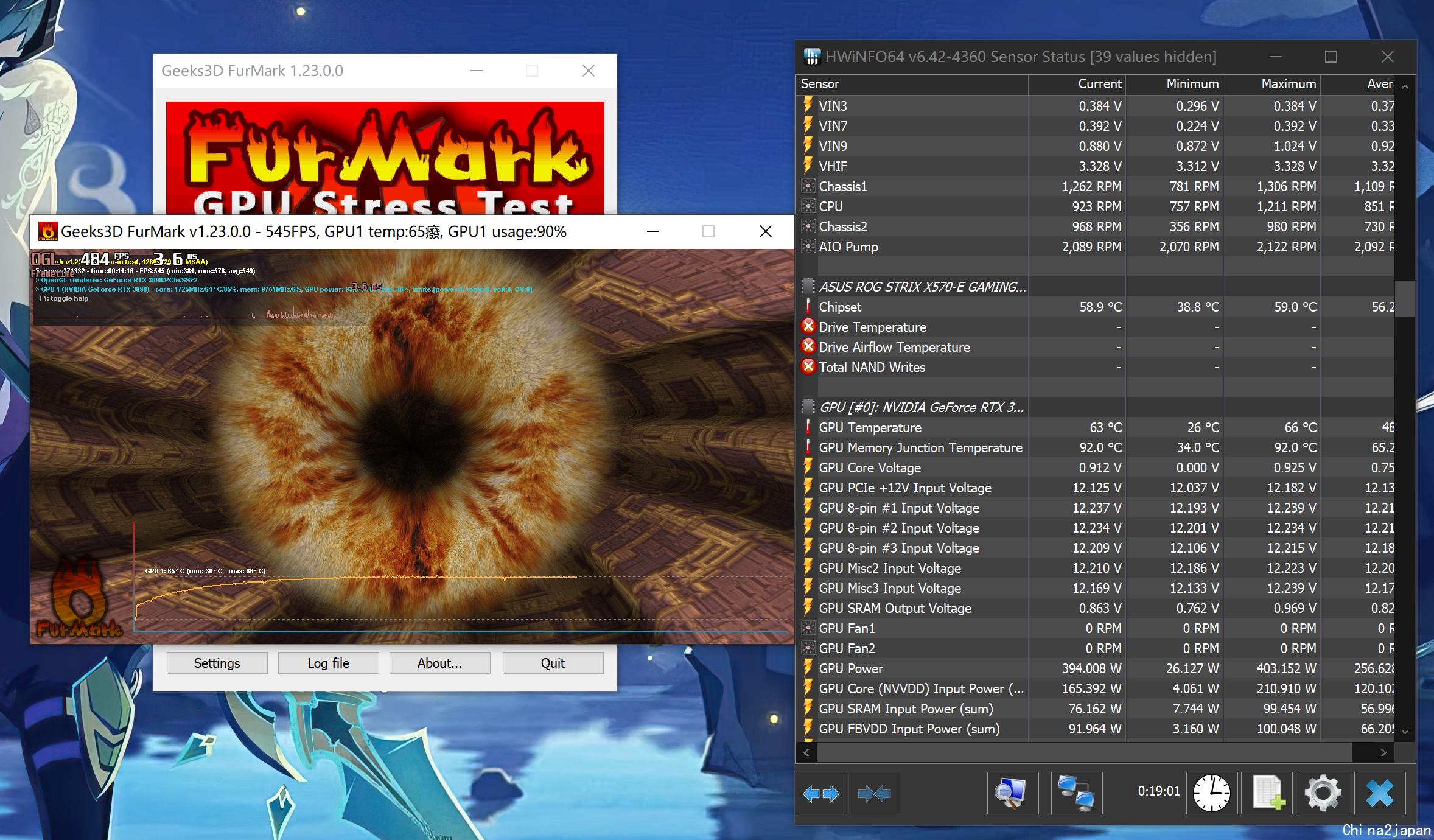1434x840 pixels.
Task: Click the clock reset timer icon in HWiNFO
Action: (x=1211, y=793)
